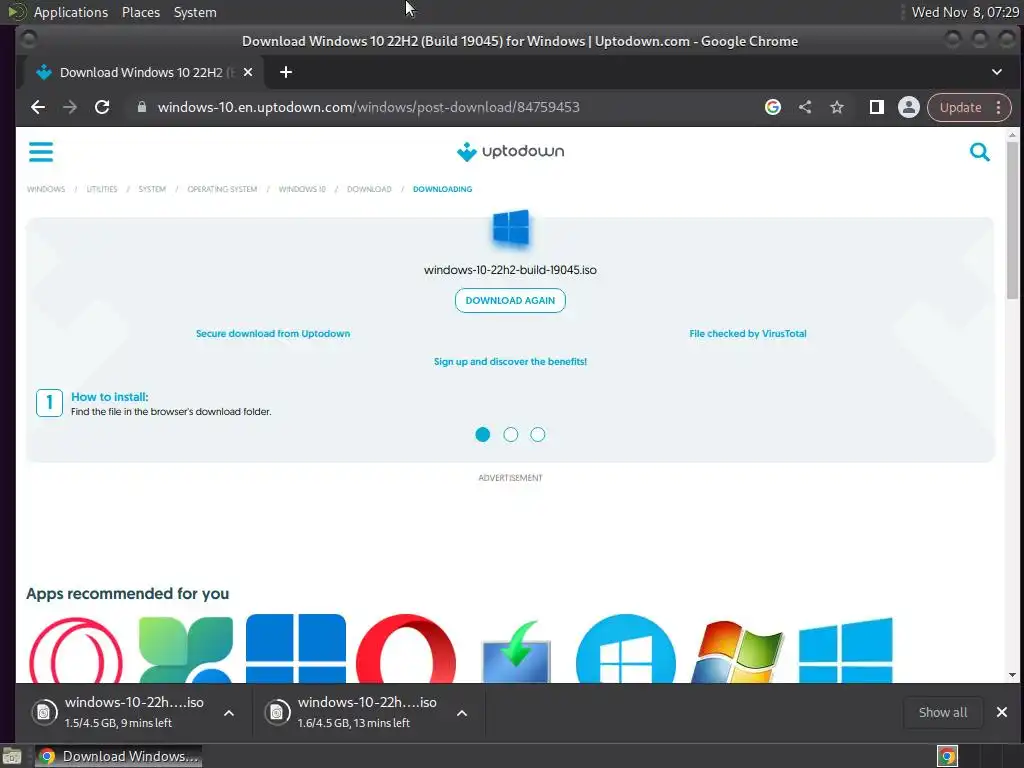Open the Windows 11 recommended app icon

tap(296, 648)
